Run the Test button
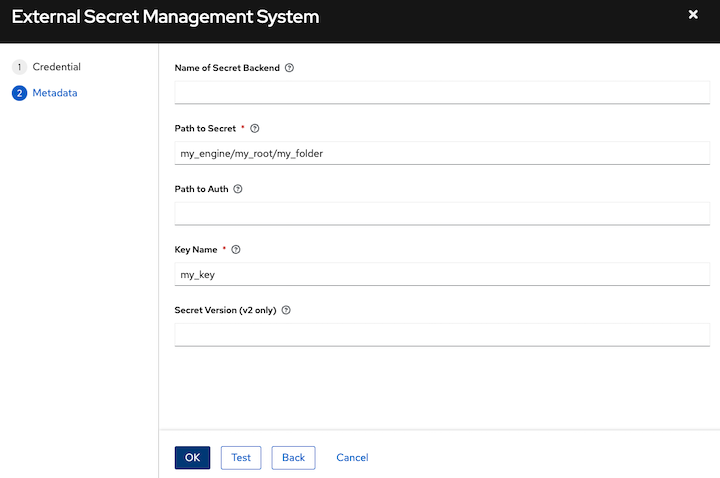 (x=241, y=458)
